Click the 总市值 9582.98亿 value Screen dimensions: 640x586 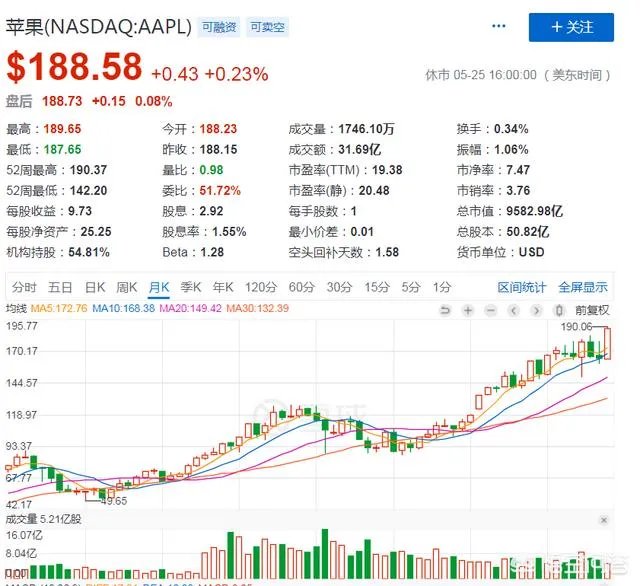(534, 211)
